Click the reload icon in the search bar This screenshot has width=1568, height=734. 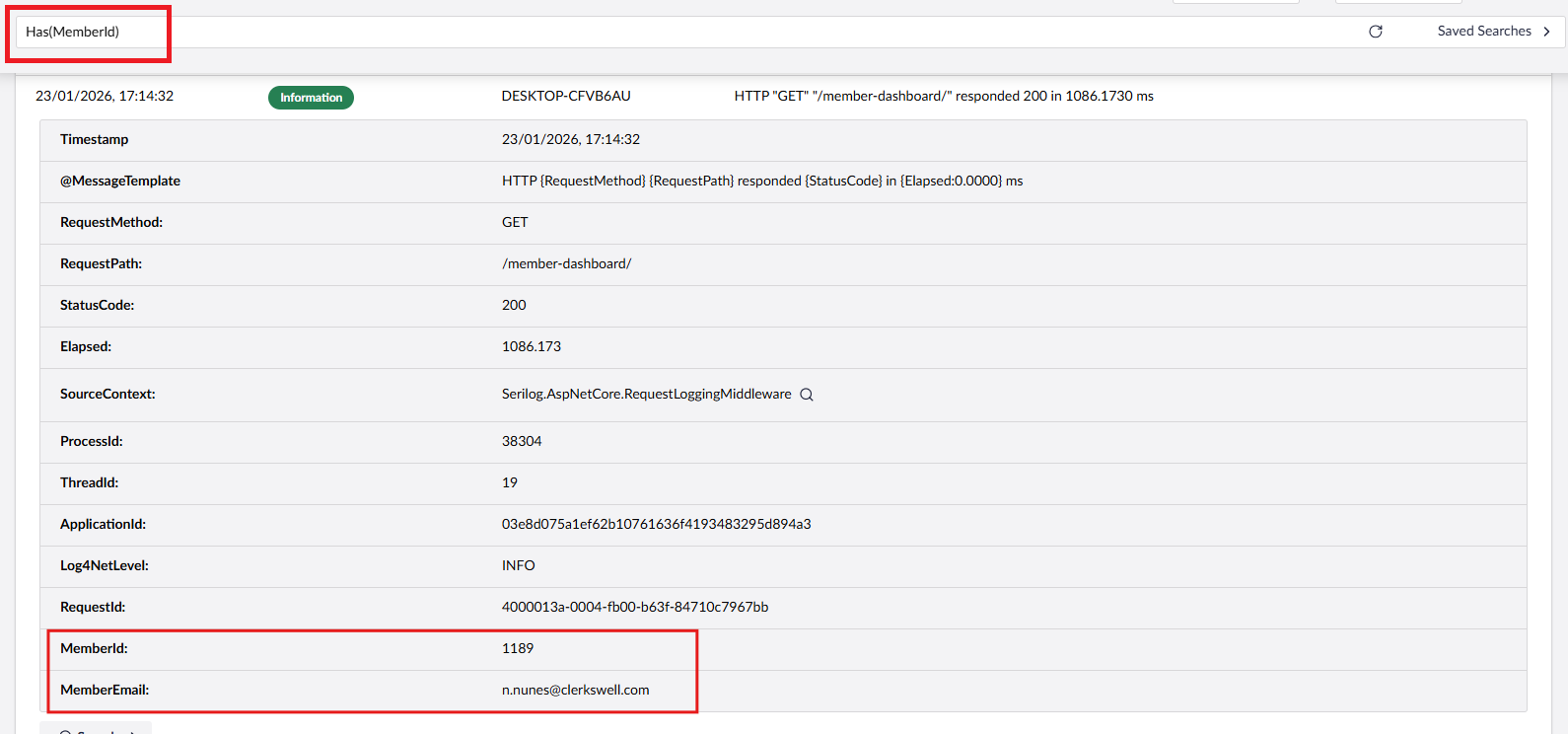point(1375,32)
